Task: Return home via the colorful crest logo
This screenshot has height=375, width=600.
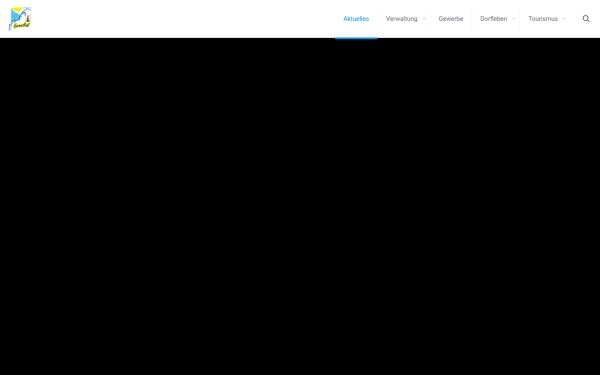Action: click(x=20, y=19)
